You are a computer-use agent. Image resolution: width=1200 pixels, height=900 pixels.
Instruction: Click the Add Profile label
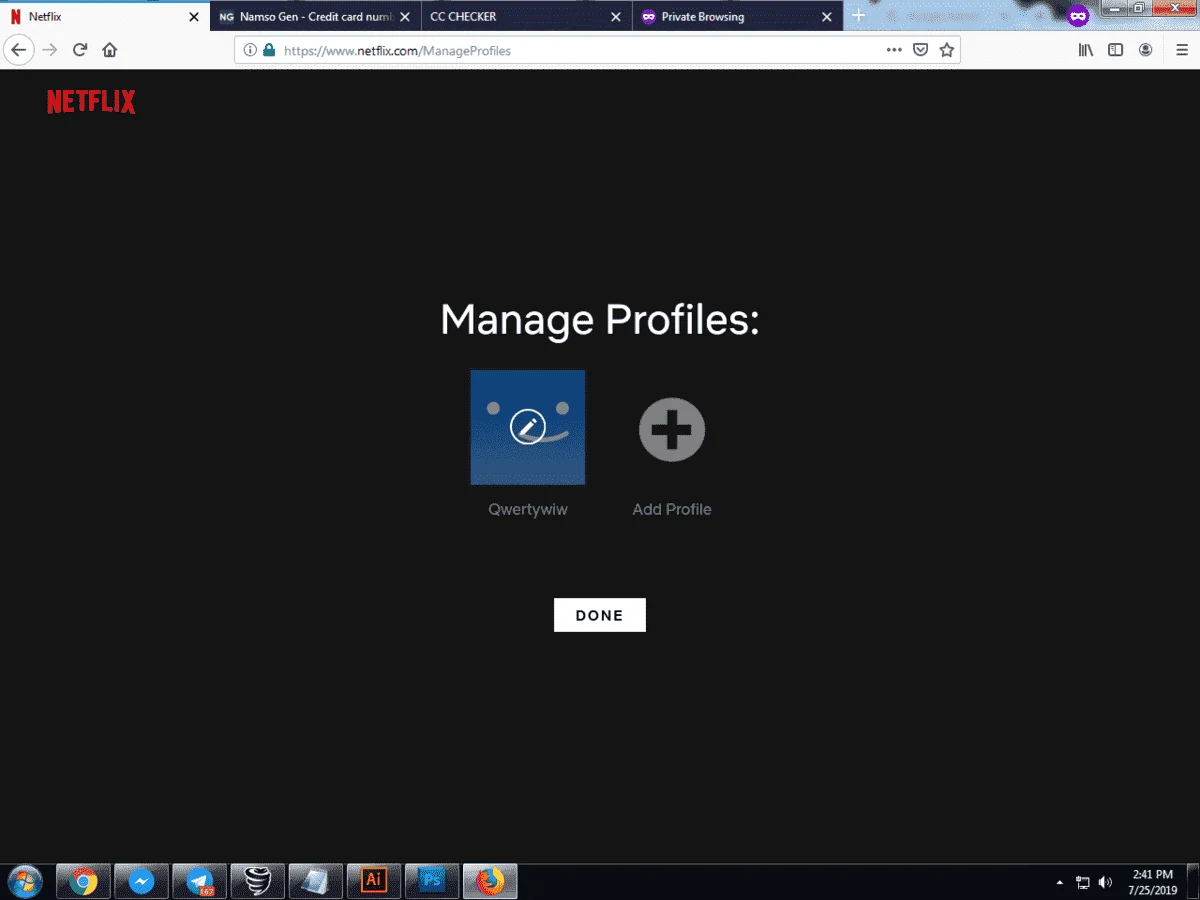[672, 509]
